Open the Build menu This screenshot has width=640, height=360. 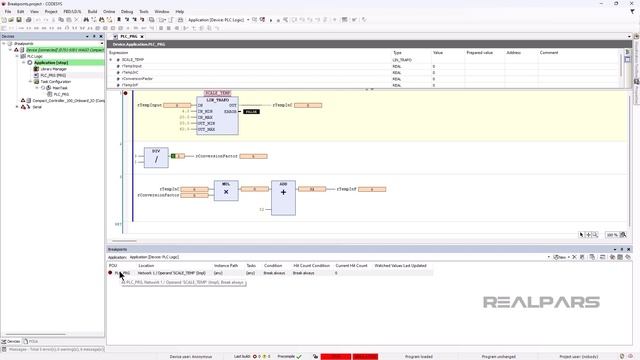pyautogui.click(x=92, y=11)
